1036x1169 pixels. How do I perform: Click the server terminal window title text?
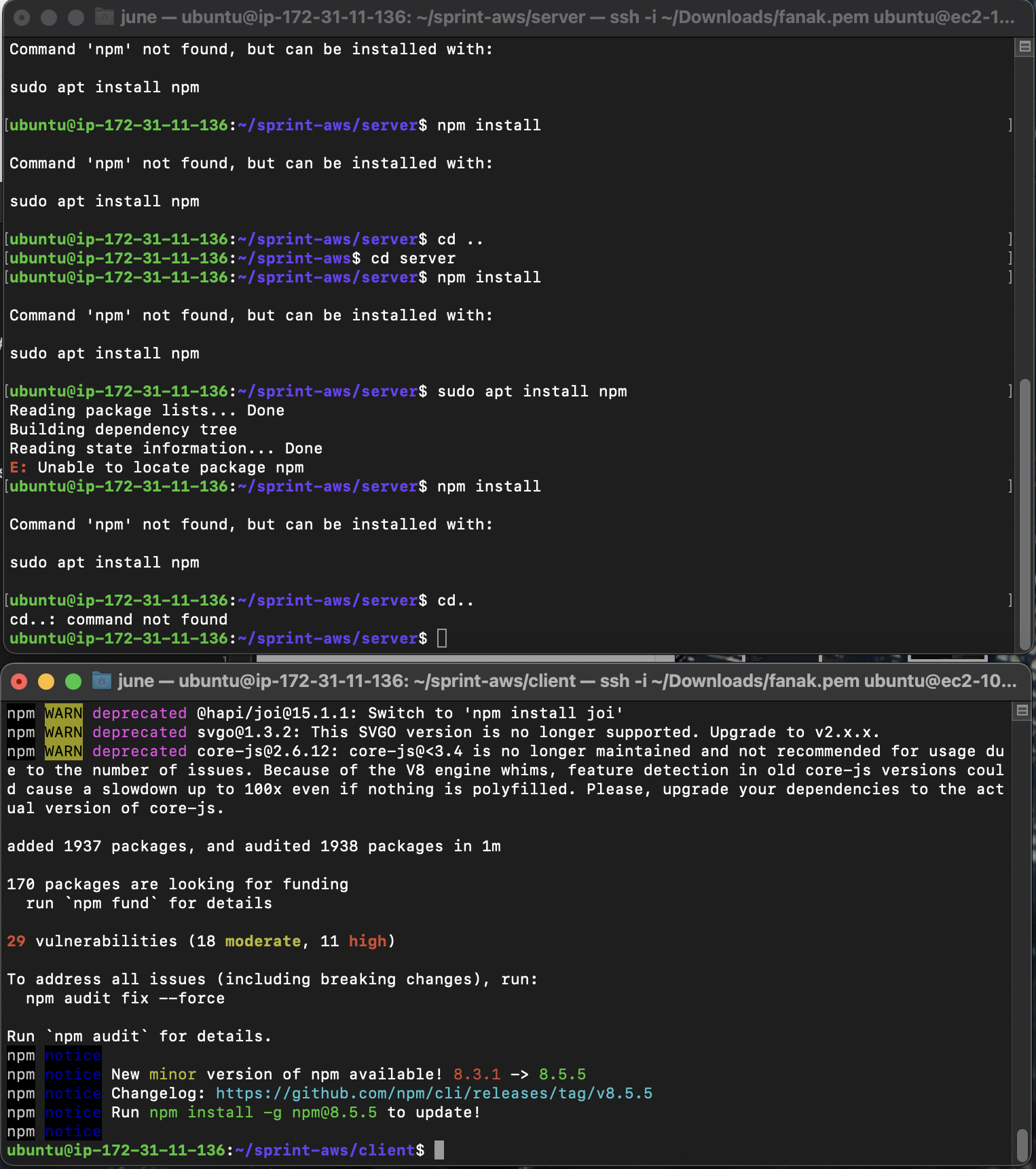click(x=568, y=17)
